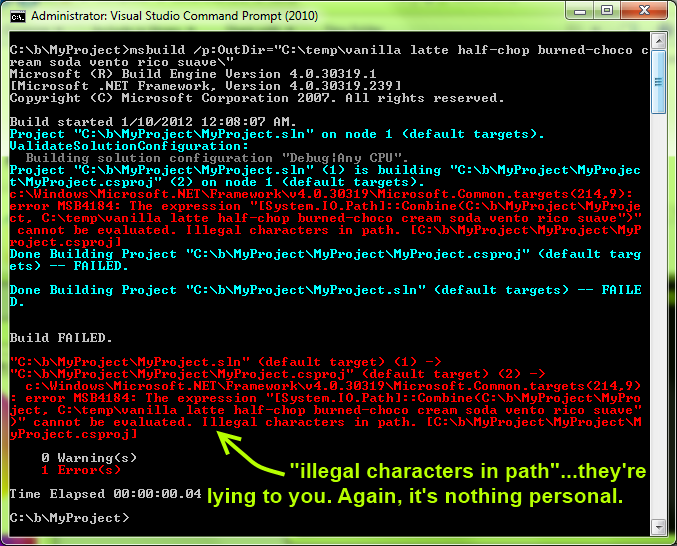The image size is (677, 546).
Task: Click the '[Microsoft .NET Framework, Version 4.0.30319.239]' line
Action: pyautogui.click(x=206, y=86)
